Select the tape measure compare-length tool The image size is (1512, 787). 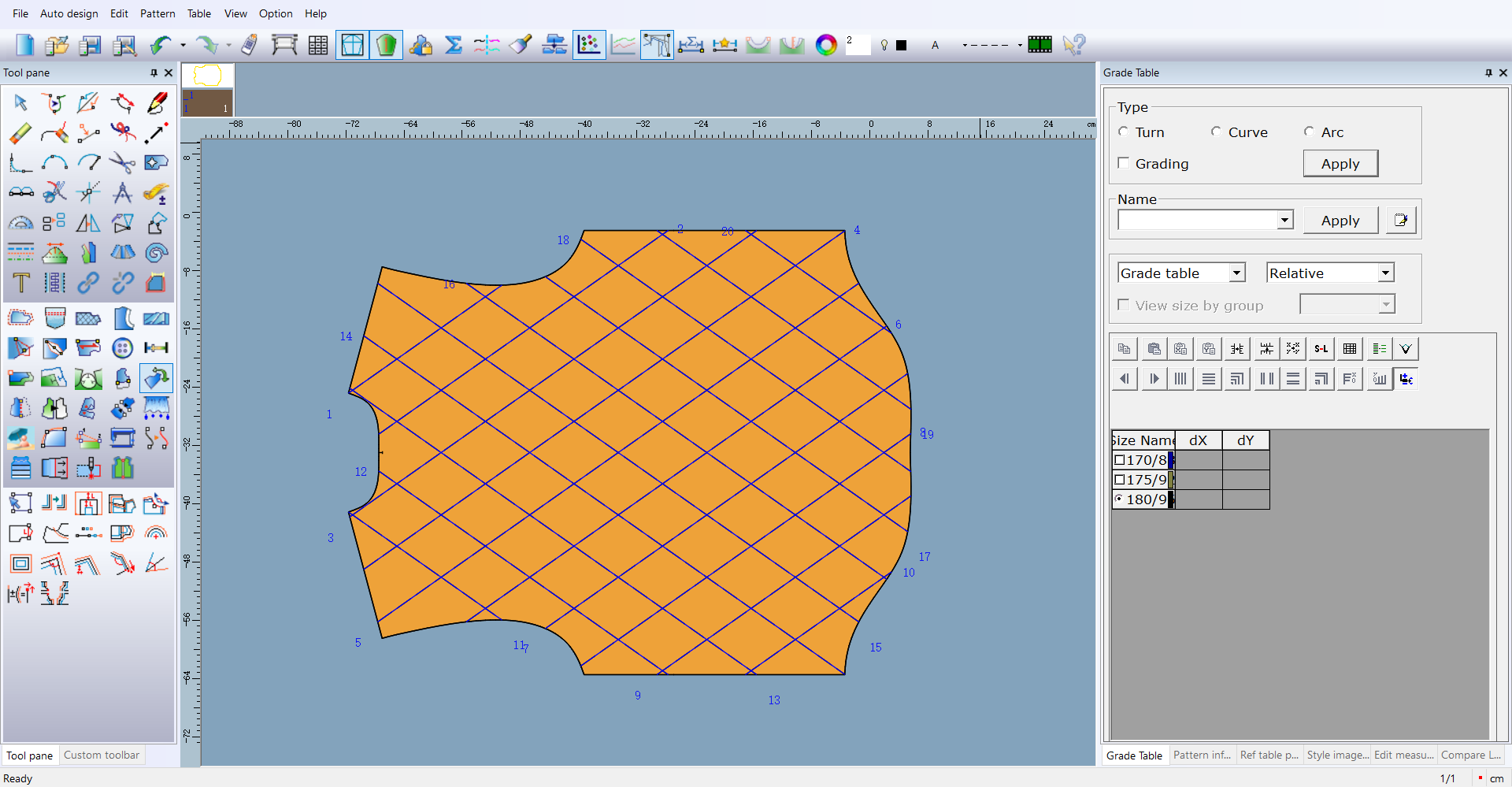[157, 192]
